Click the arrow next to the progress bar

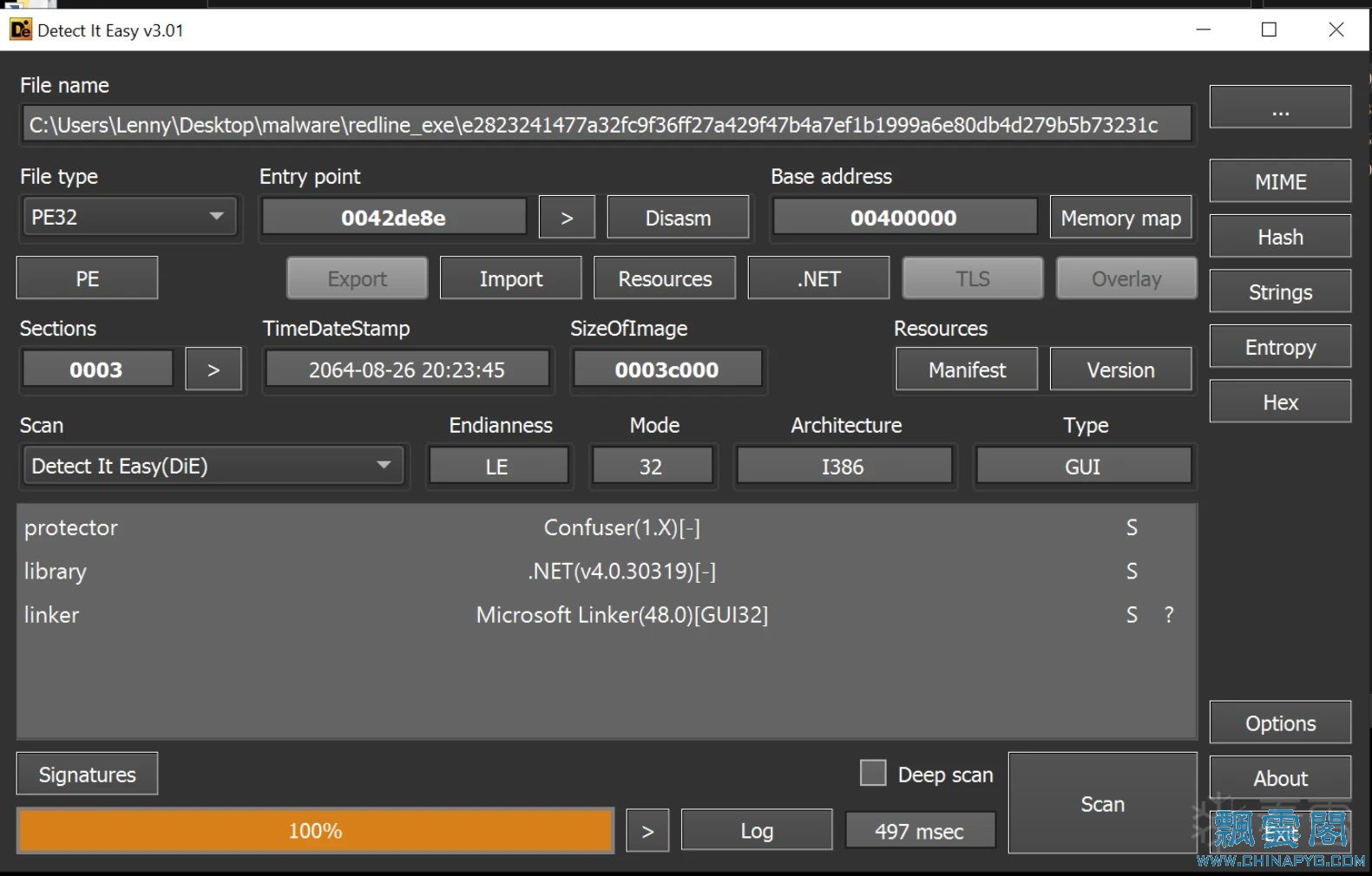tap(647, 830)
